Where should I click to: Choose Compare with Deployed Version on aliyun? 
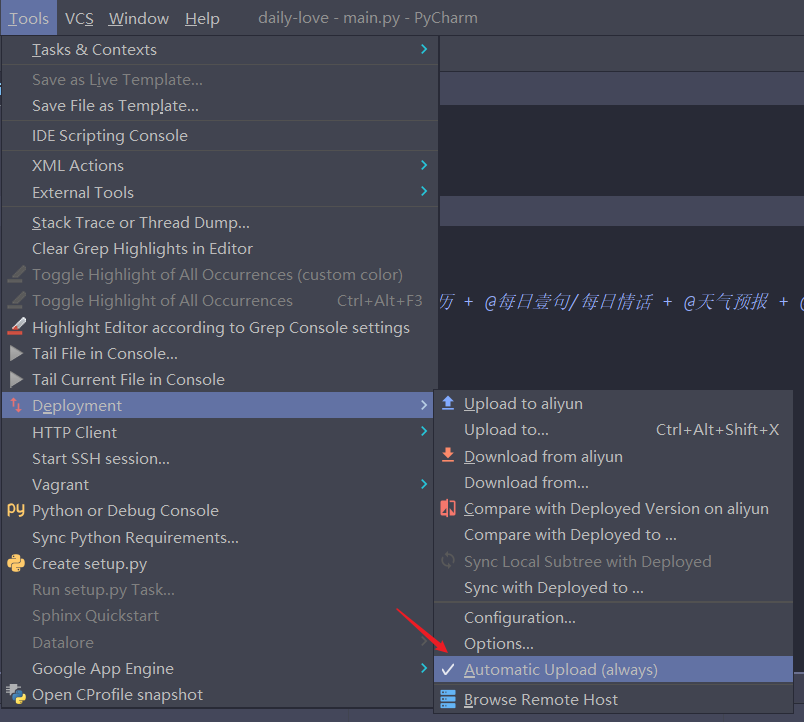click(x=613, y=509)
